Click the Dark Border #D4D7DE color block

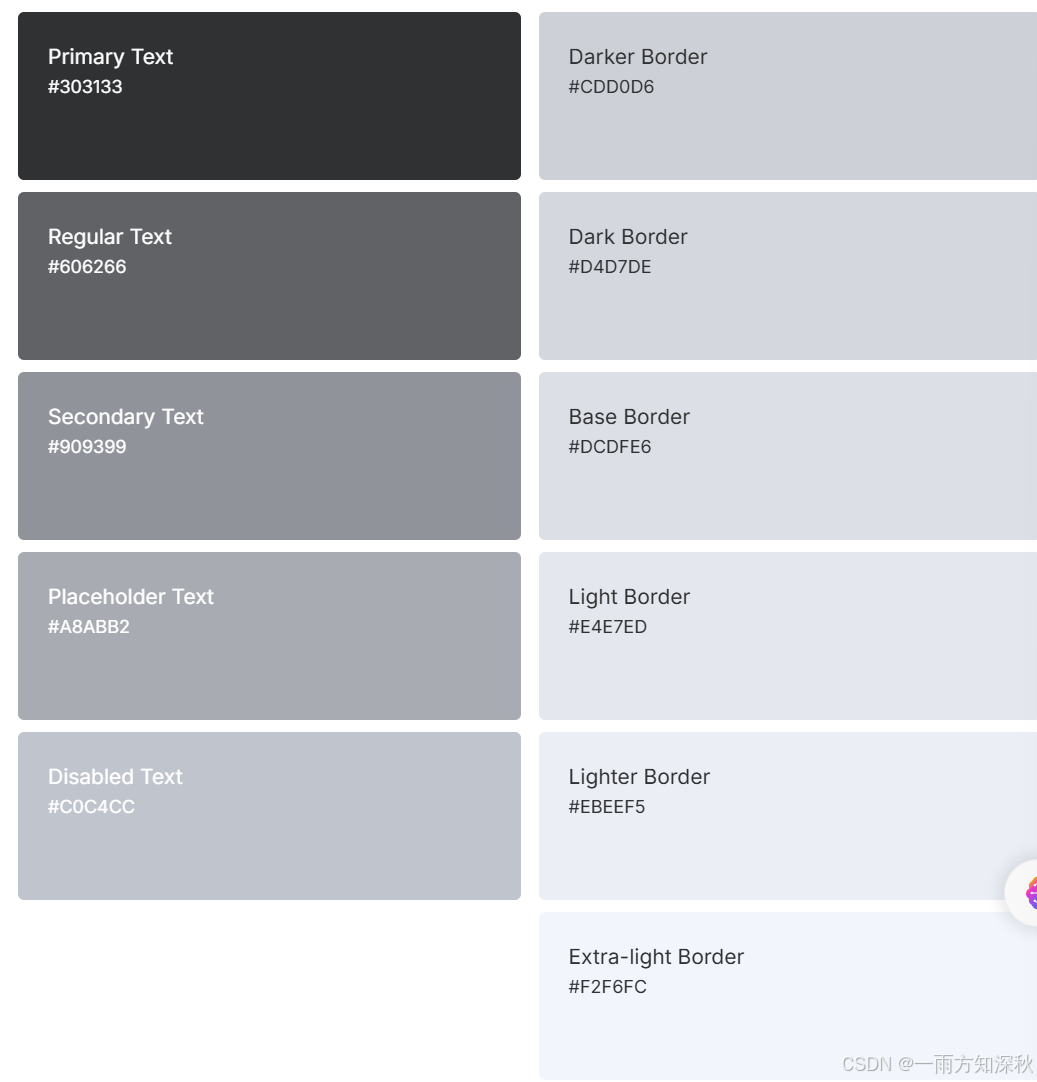pyautogui.click(x=788, y=276)
